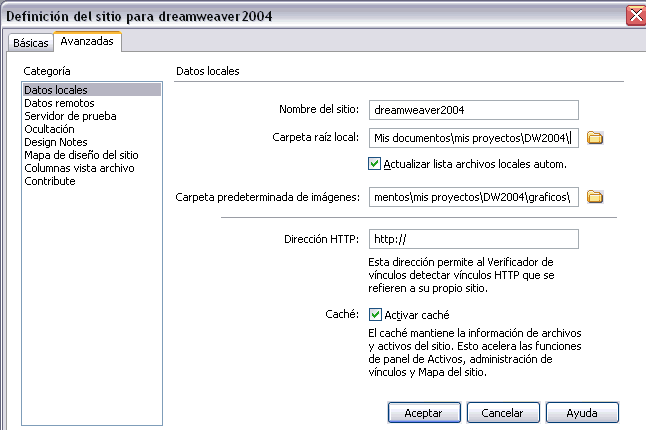646x430 pixels.
Task: Click the Carpeta raíz local label
Action: [316, 137]
